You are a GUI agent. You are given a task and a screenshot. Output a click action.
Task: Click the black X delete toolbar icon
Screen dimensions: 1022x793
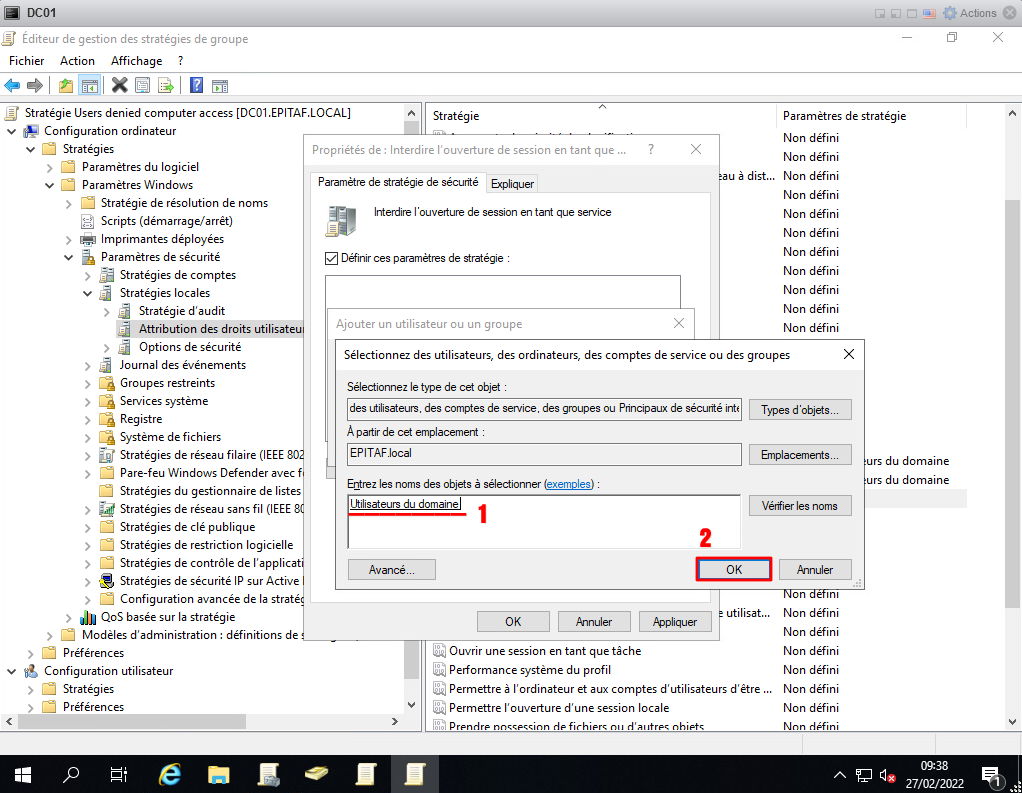click(119, 85)
